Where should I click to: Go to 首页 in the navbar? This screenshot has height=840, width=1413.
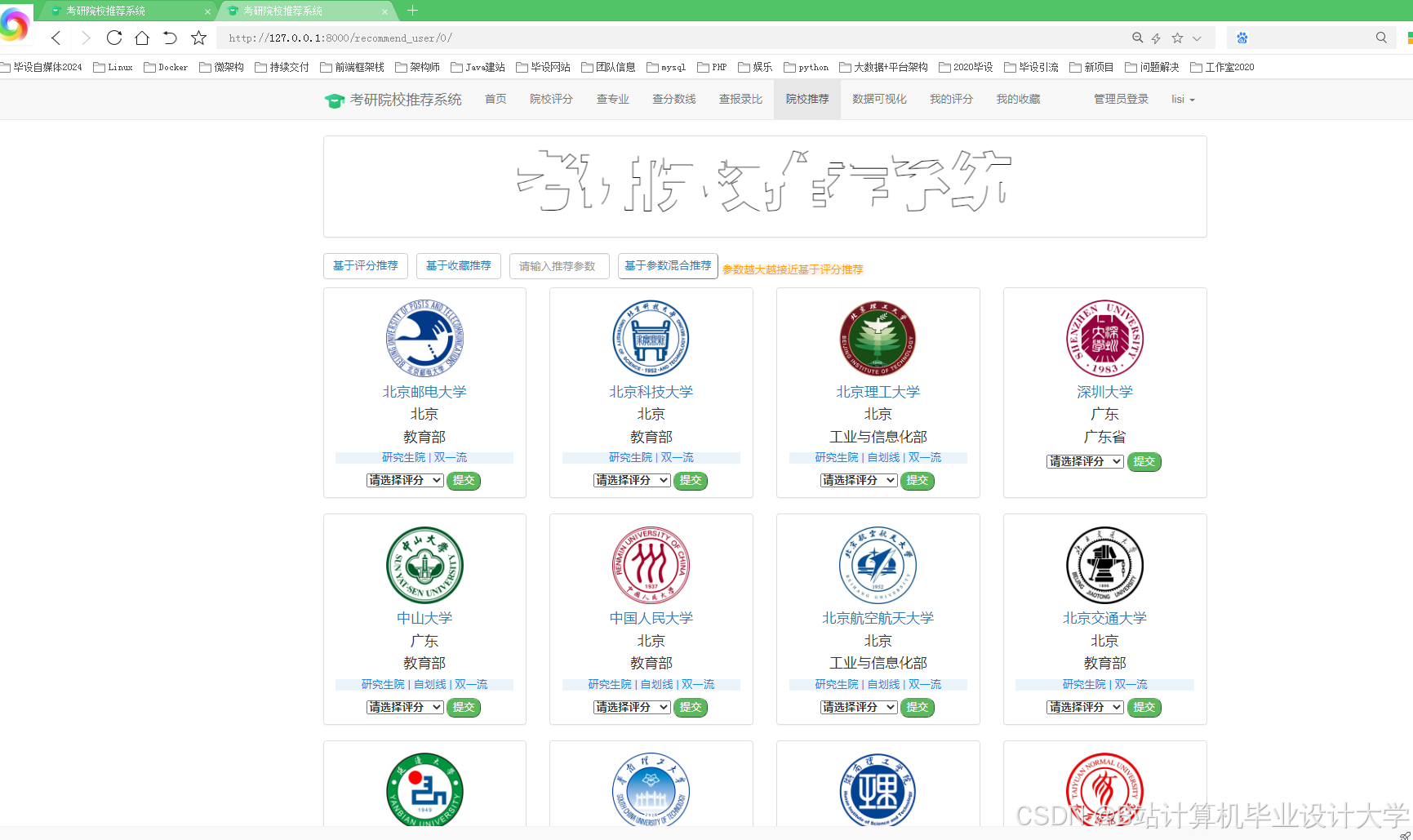495,100
